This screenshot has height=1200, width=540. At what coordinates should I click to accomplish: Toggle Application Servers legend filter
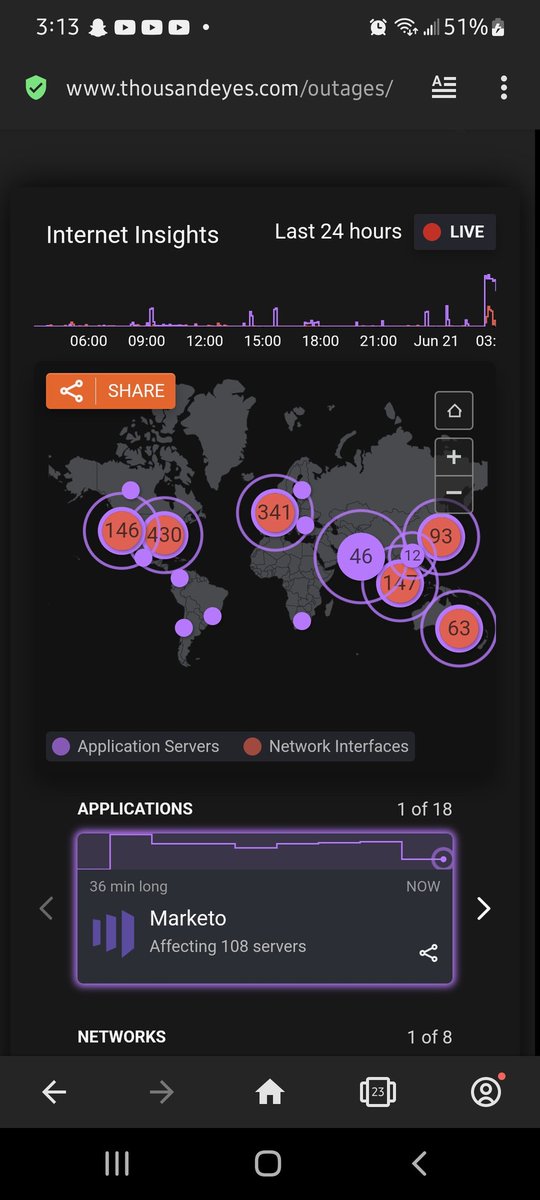click(136, 746)
